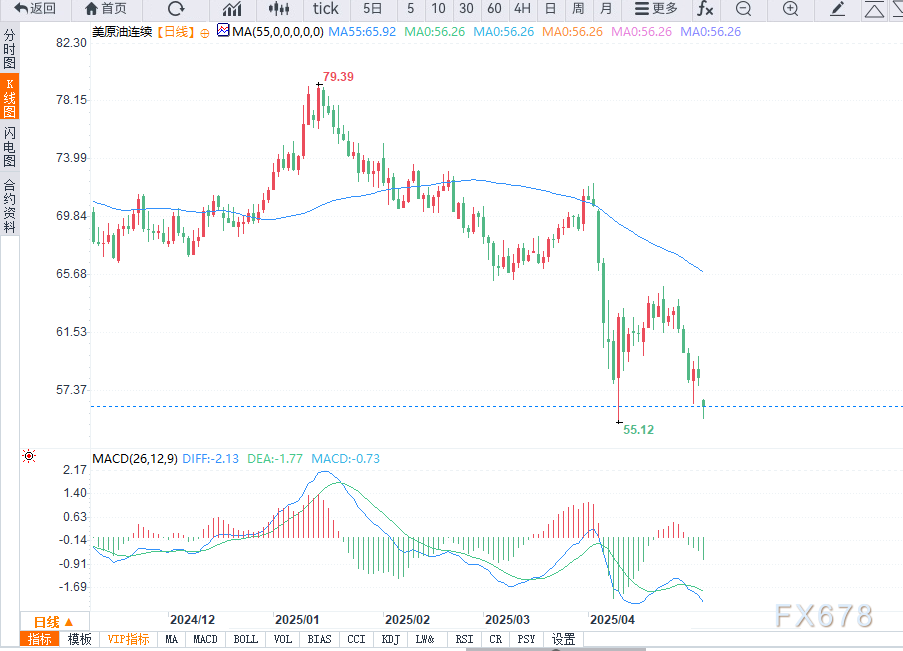Apply the PSY indicator

(x=526, y=639)
